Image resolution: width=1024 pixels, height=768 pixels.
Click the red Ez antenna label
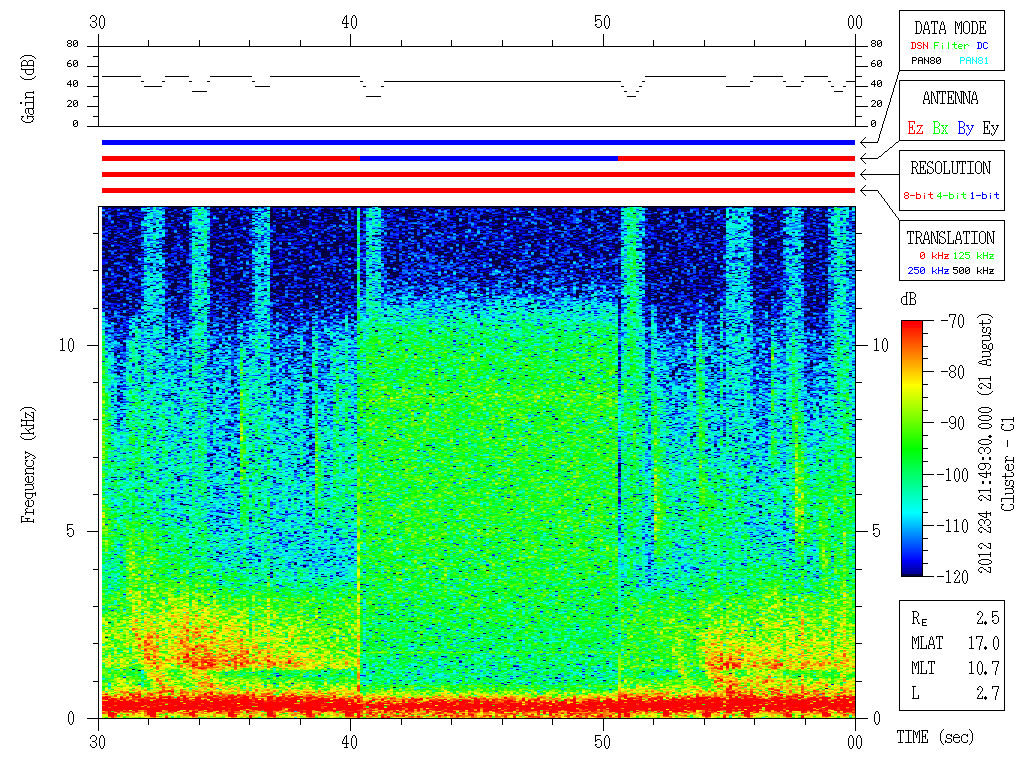pyautogui.click(x=915, y=128)
